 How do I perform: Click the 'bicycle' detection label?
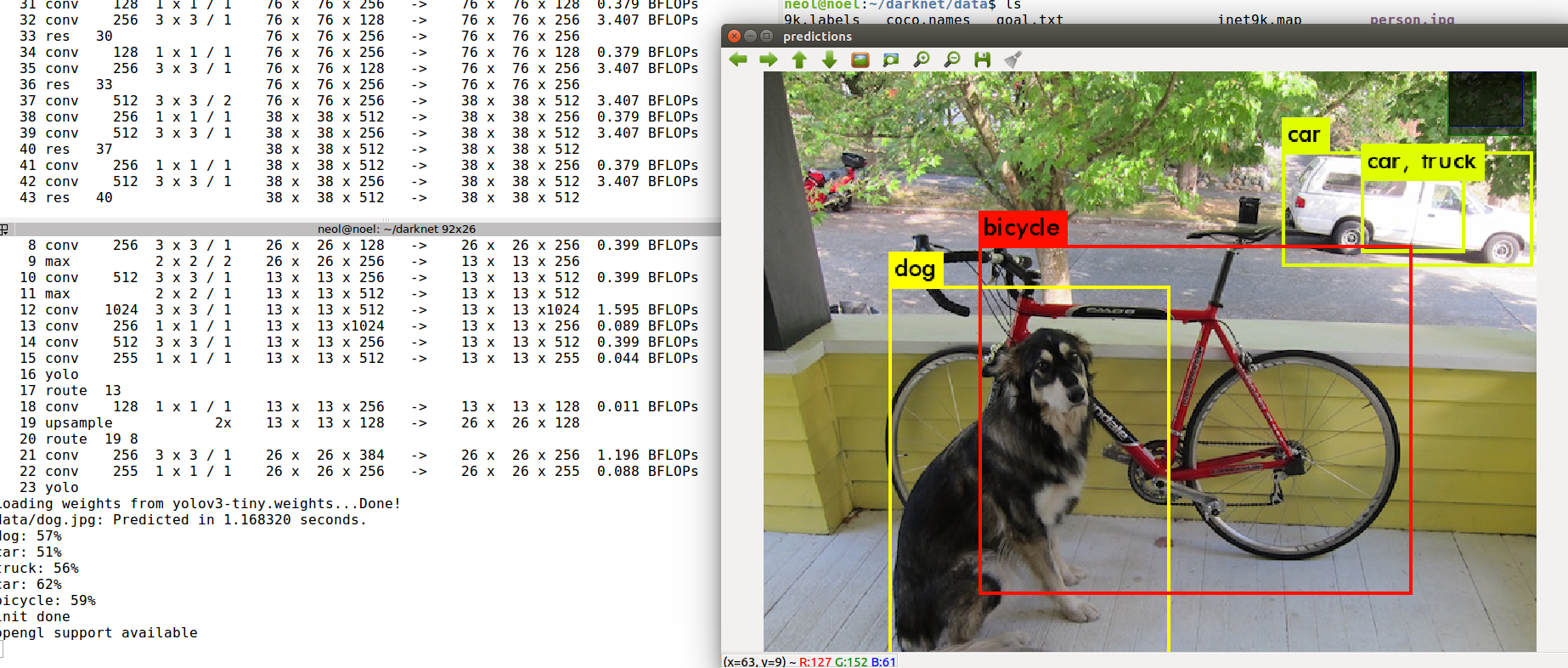1023,229
